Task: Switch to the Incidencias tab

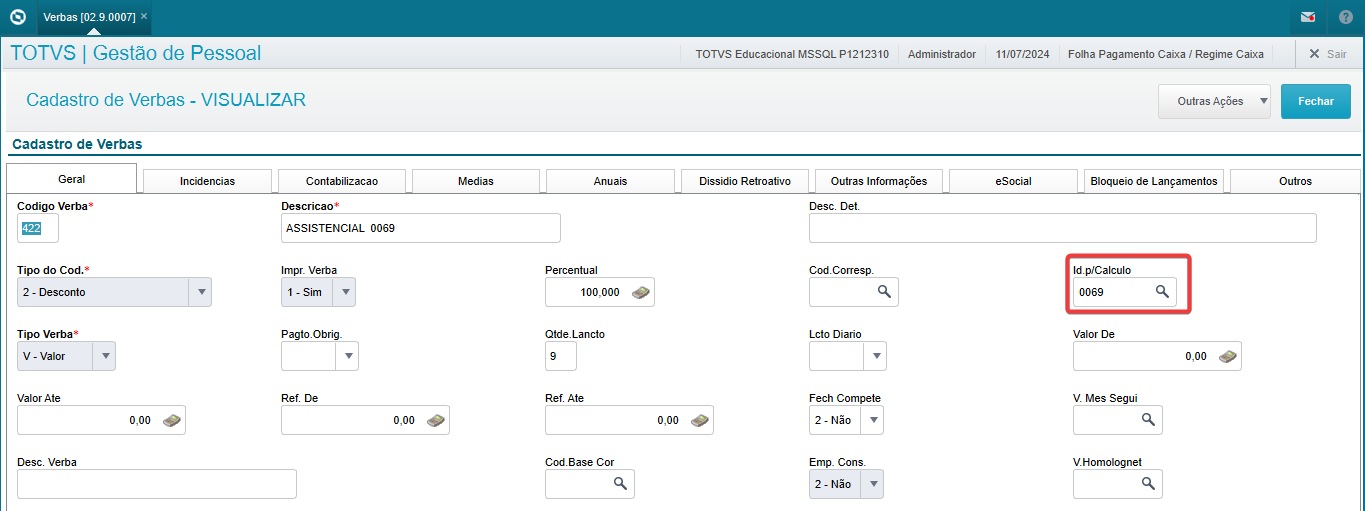Action: [207, 181]
